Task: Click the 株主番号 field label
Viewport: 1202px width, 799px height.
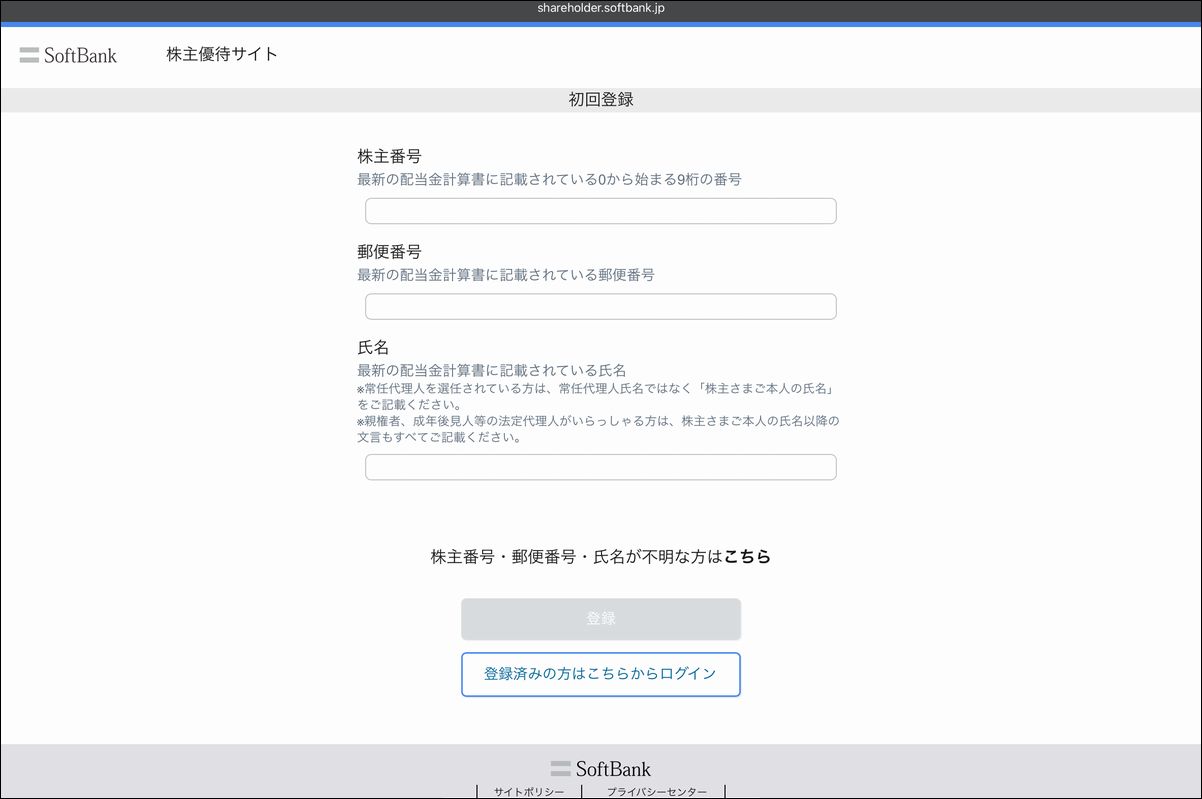Action: (x=389, y=157)
